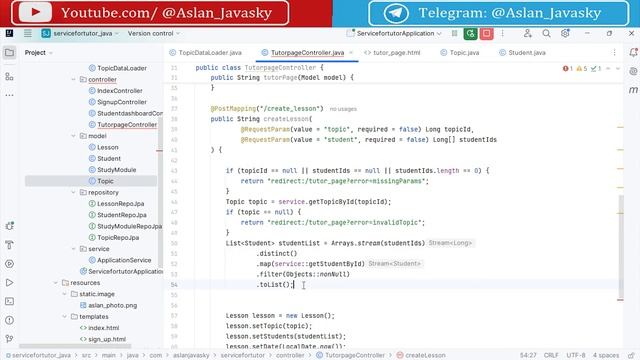This screenshot has height=360, width=640.
Task: Open the Run tool window
Action: point(9,282)
